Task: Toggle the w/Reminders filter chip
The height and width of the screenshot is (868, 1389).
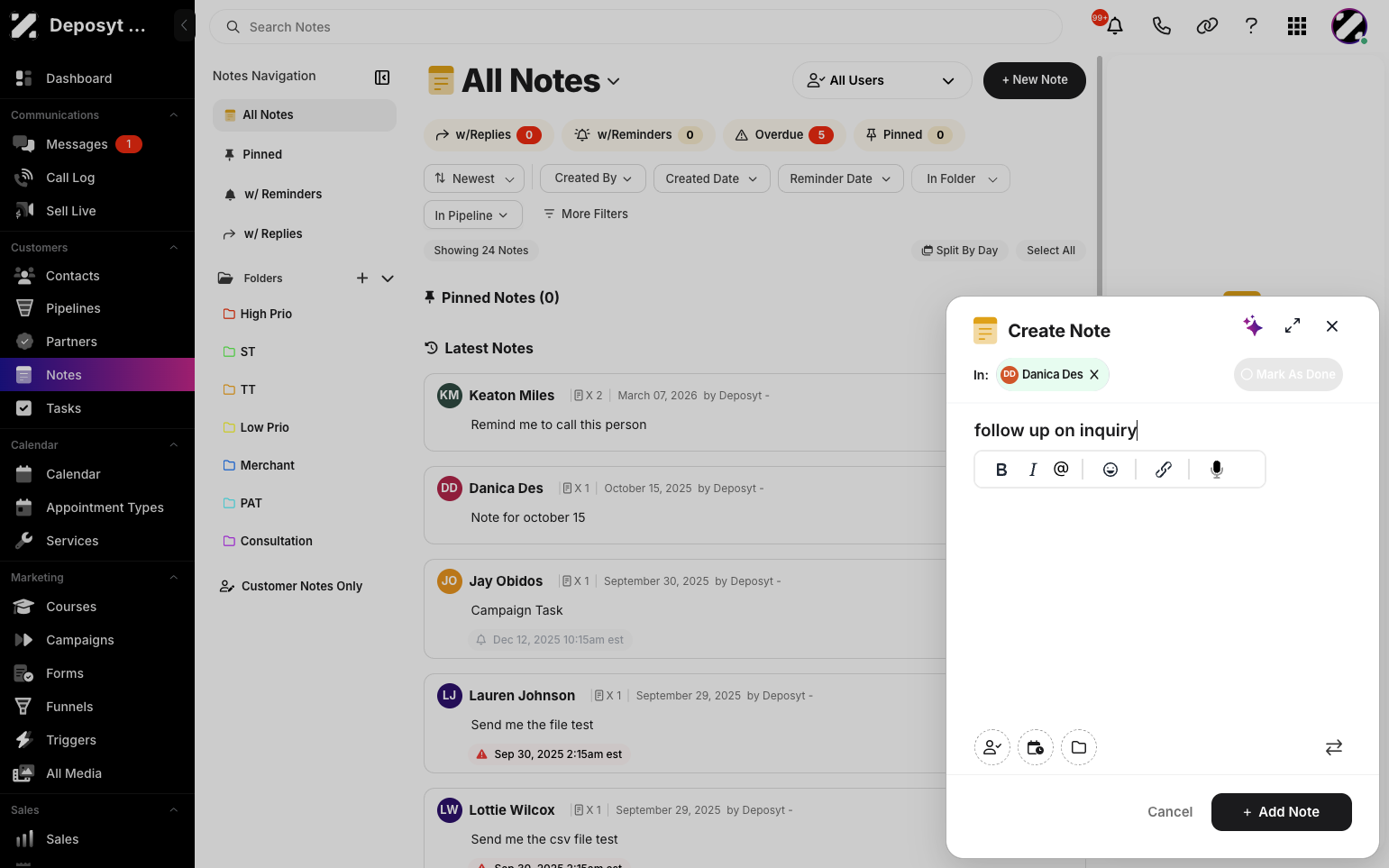Action: point(638,134)
